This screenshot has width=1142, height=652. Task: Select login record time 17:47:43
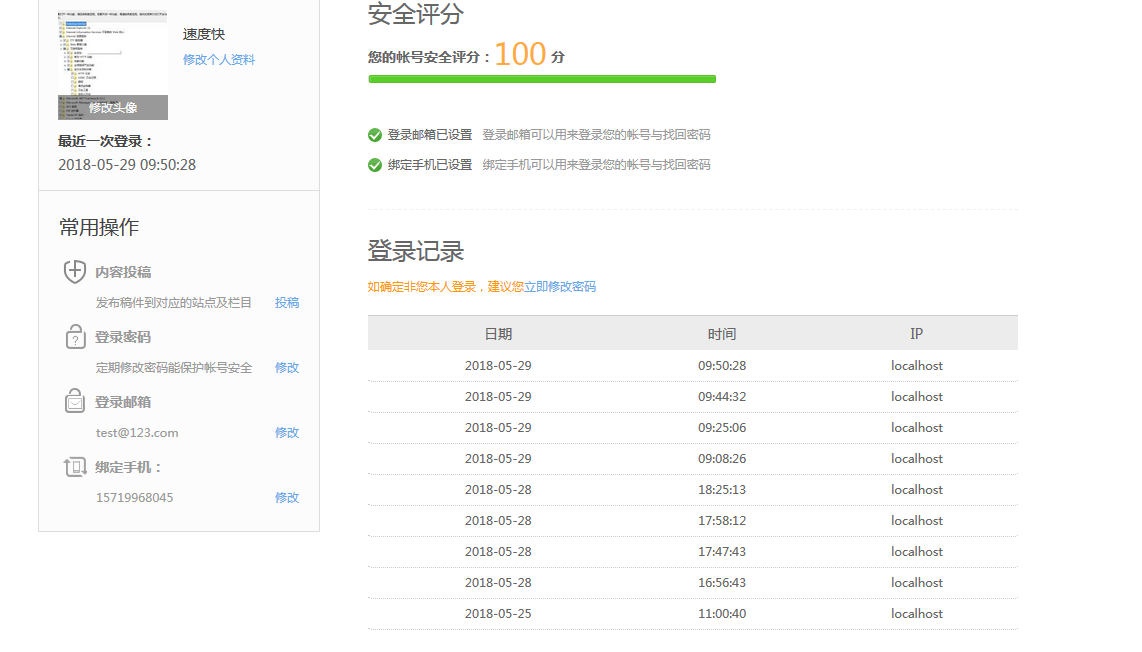click(x=722, y=551)
